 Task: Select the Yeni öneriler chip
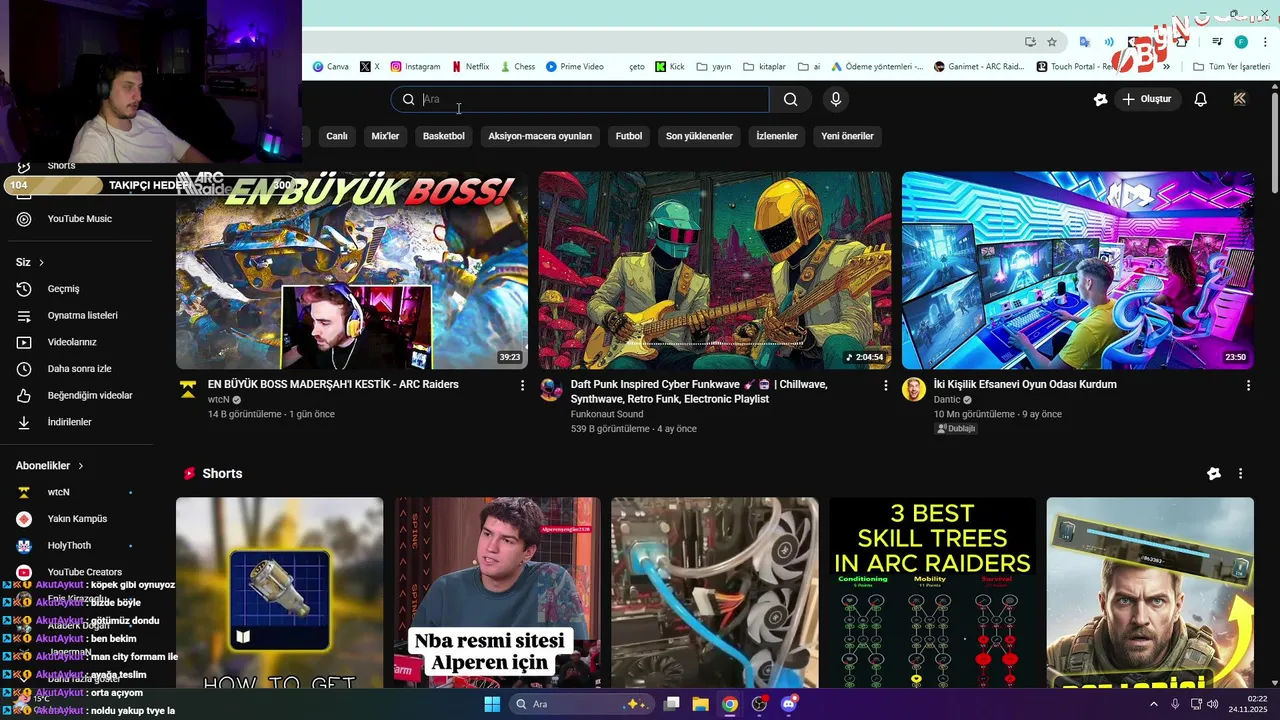[847, 136]
